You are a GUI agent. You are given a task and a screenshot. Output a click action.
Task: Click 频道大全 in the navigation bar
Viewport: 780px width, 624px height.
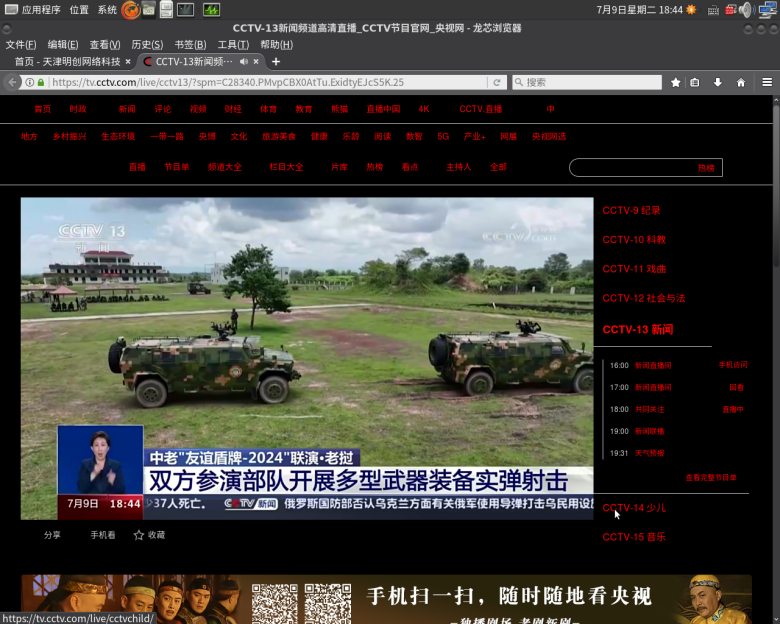point(225,167)
